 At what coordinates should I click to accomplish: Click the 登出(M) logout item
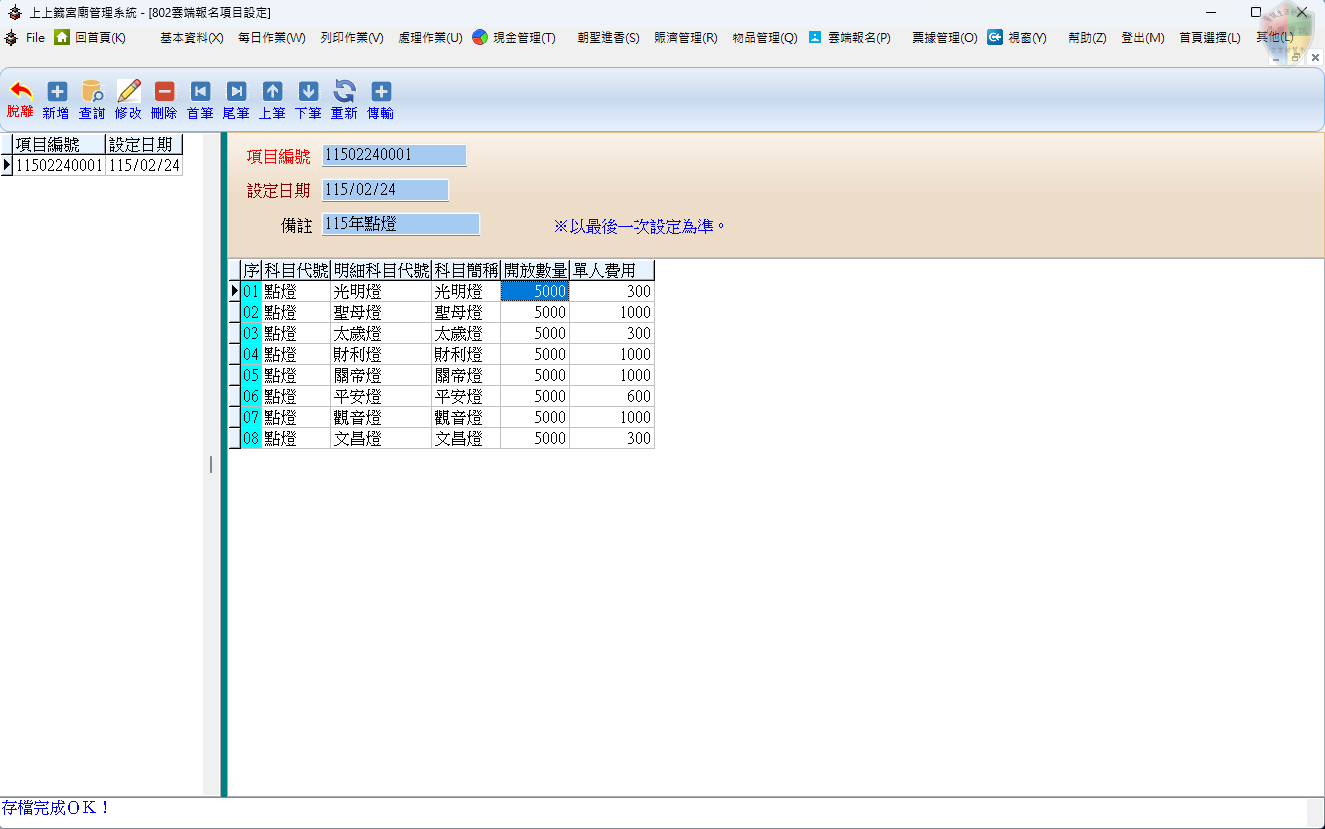click(1142, 38)
